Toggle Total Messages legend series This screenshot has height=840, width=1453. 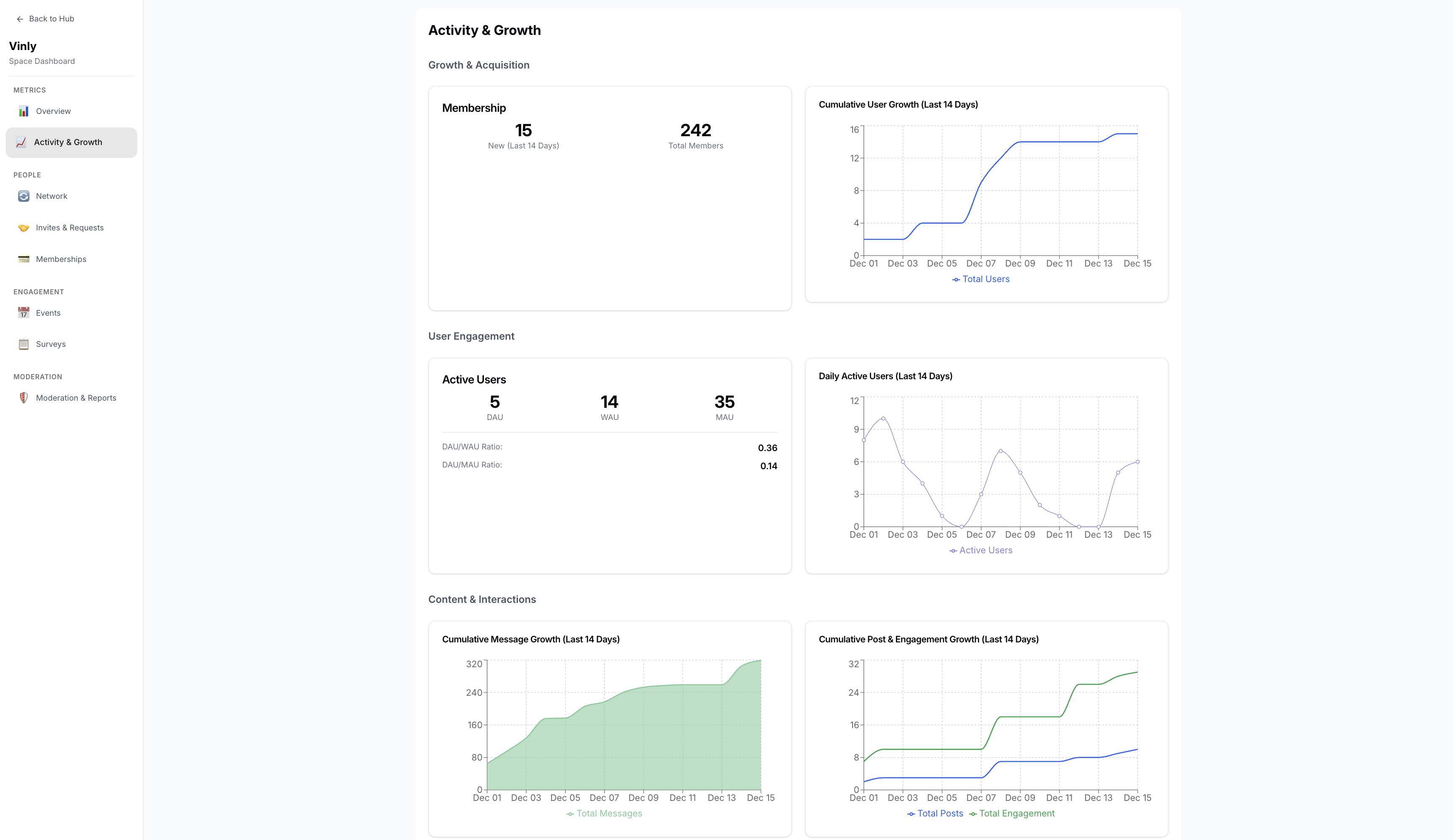(x=604, y=814)
